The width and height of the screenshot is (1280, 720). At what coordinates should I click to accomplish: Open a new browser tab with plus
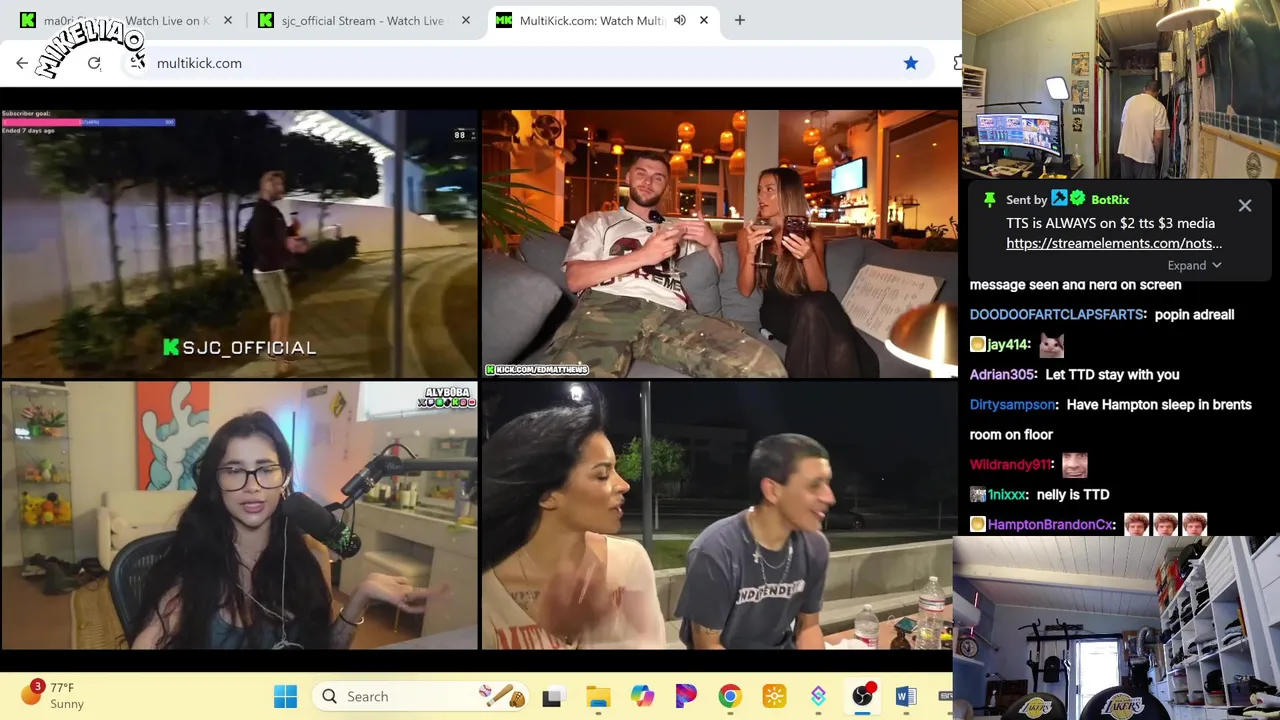click(740, 20)
